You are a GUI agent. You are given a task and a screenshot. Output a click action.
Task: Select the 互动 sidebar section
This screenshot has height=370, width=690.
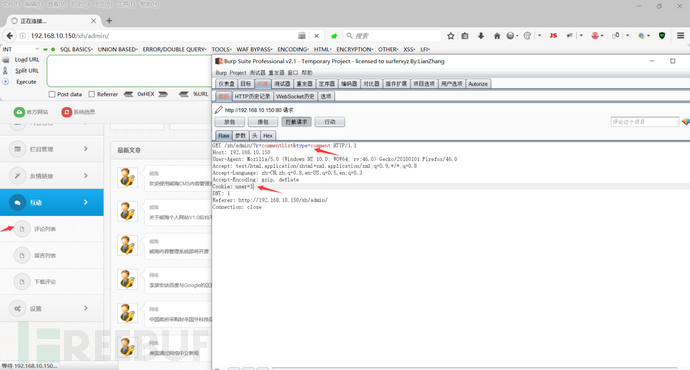click(51, 202)
